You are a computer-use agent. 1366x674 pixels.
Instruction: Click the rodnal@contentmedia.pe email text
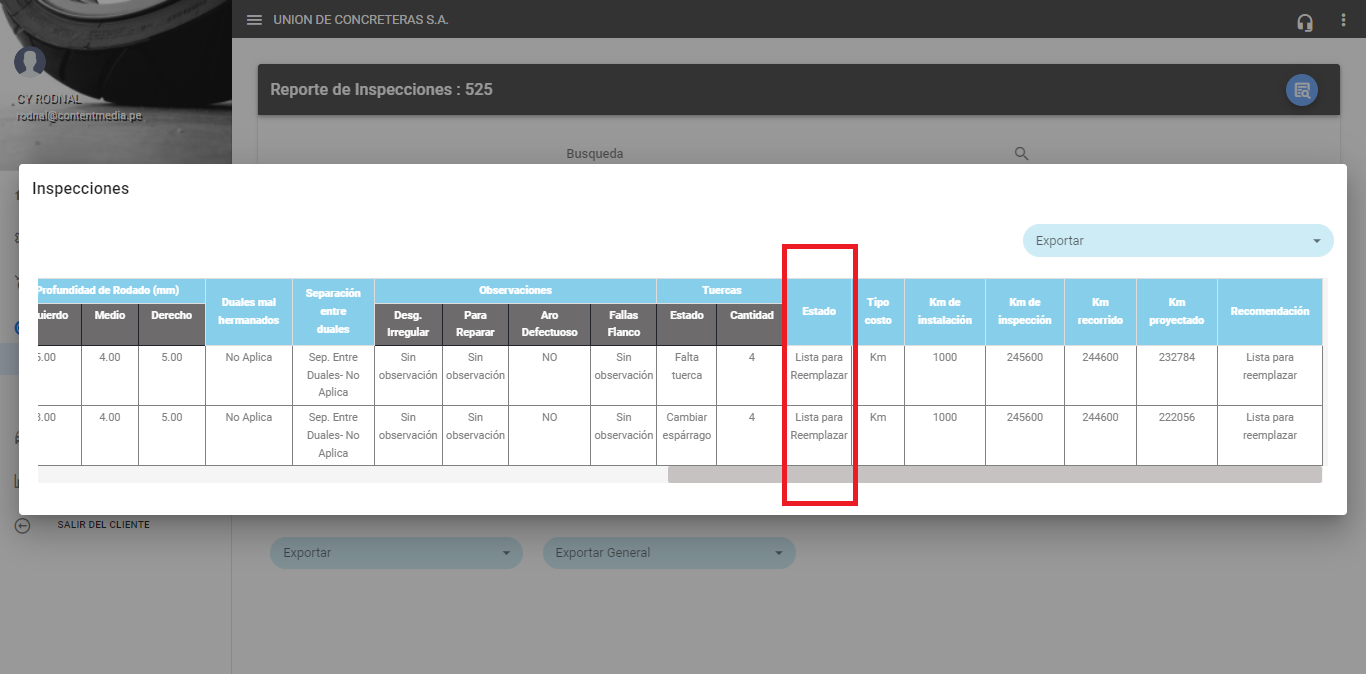pyautogui.click(x=79, y=116)
